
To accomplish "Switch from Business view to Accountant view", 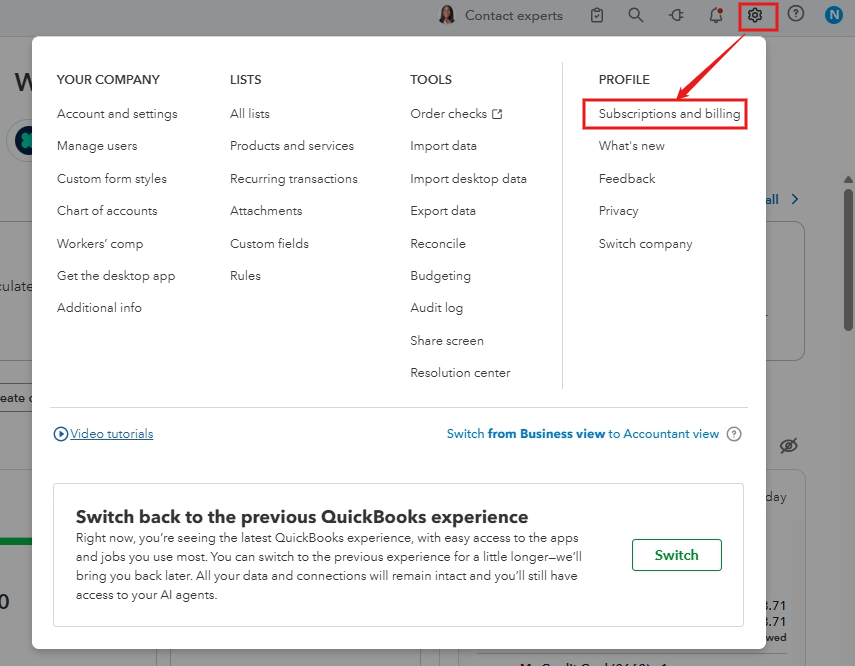I will [x=583, y=434].
